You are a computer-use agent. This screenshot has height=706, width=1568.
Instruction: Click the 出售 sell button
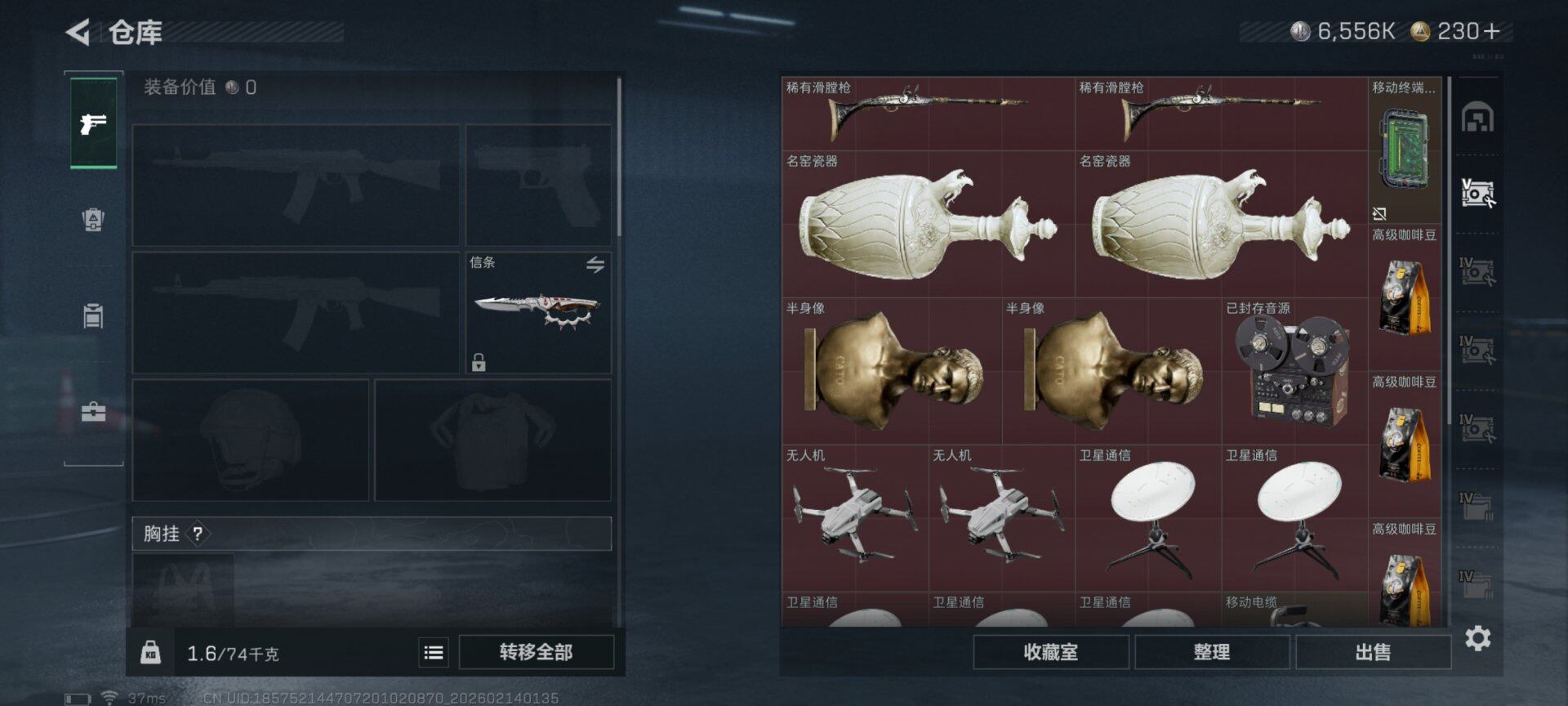click(1373, 652)
